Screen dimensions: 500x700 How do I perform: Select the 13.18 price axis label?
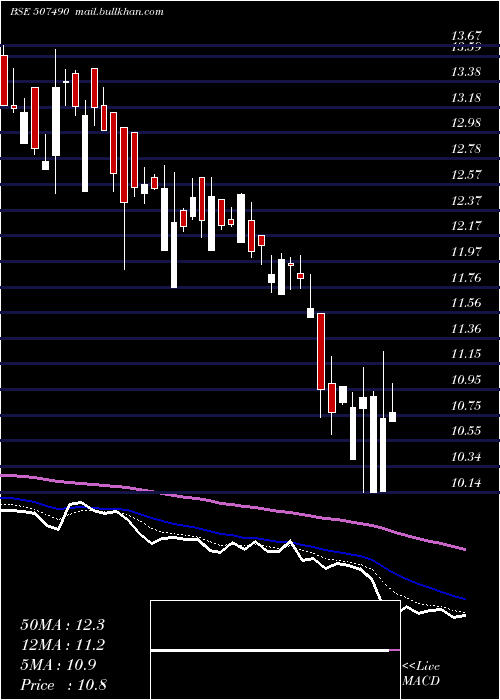(x=466, y=97)
